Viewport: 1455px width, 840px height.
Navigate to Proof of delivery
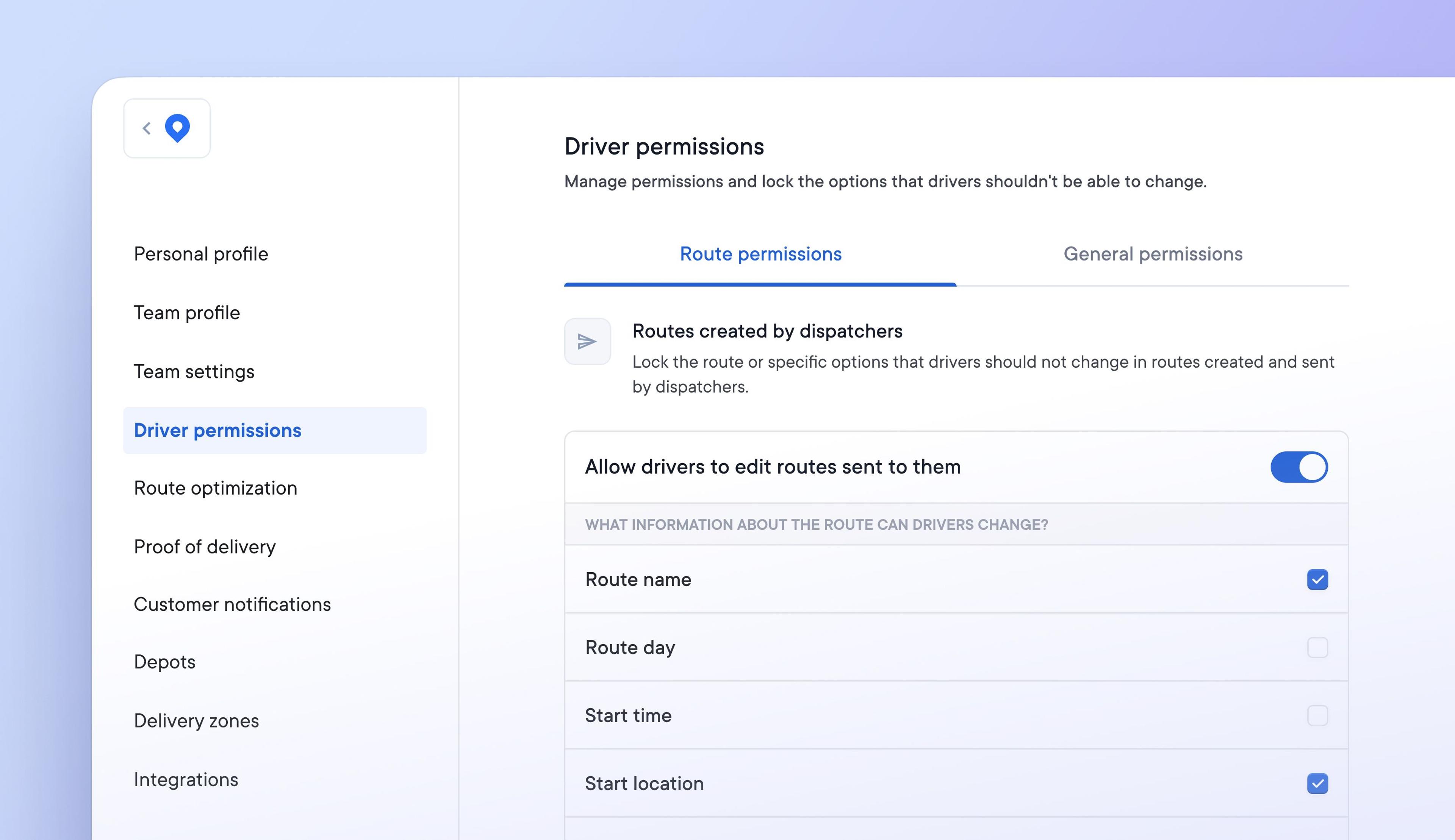click(x=205, y=547)
